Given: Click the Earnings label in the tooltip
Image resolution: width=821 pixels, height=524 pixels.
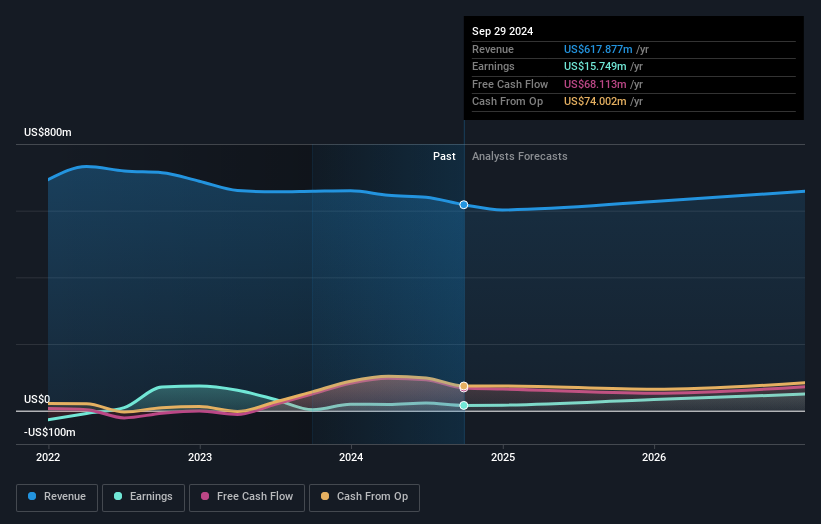Looking at the screenshot, I should click(x=493, y=66).
